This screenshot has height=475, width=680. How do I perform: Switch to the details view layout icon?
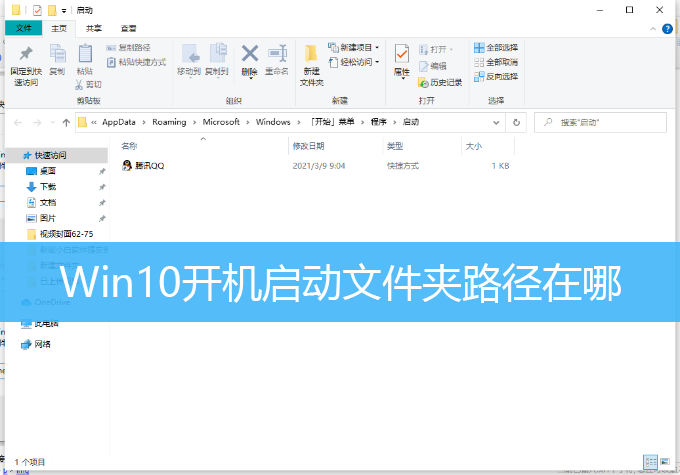pyautogui.click(x=650, y=462)
